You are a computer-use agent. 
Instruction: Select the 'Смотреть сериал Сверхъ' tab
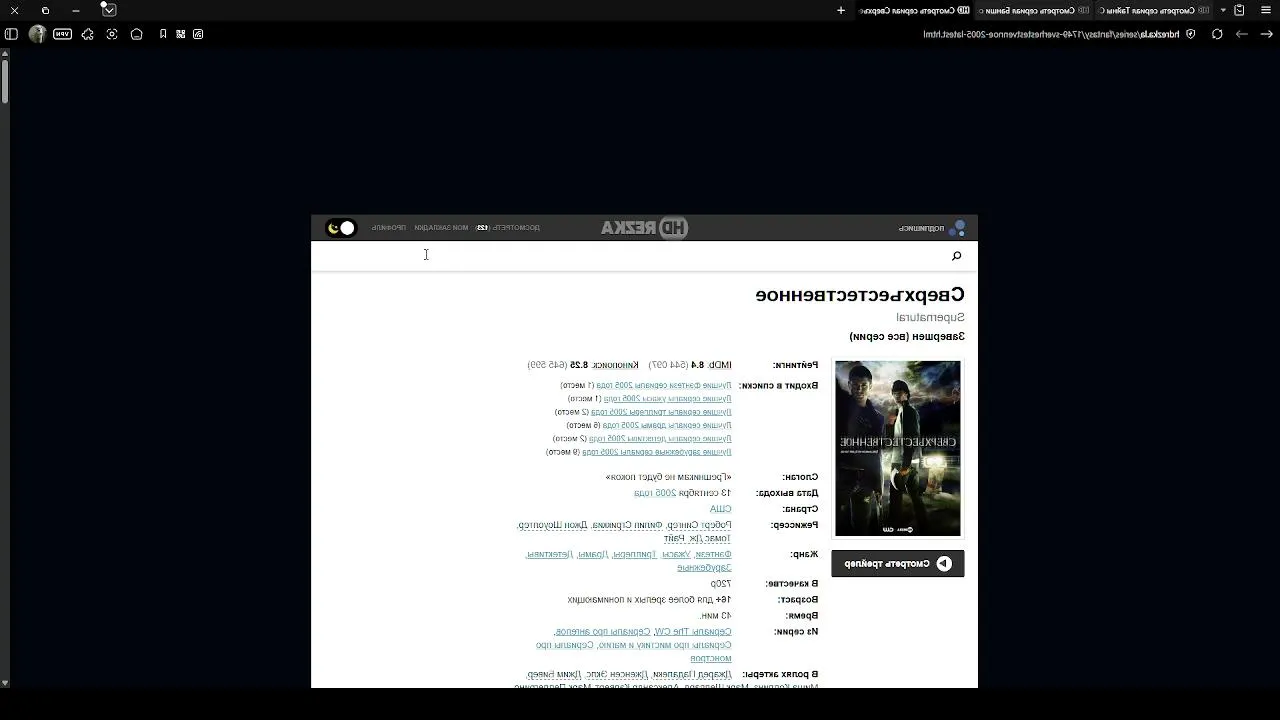(913, 10)
